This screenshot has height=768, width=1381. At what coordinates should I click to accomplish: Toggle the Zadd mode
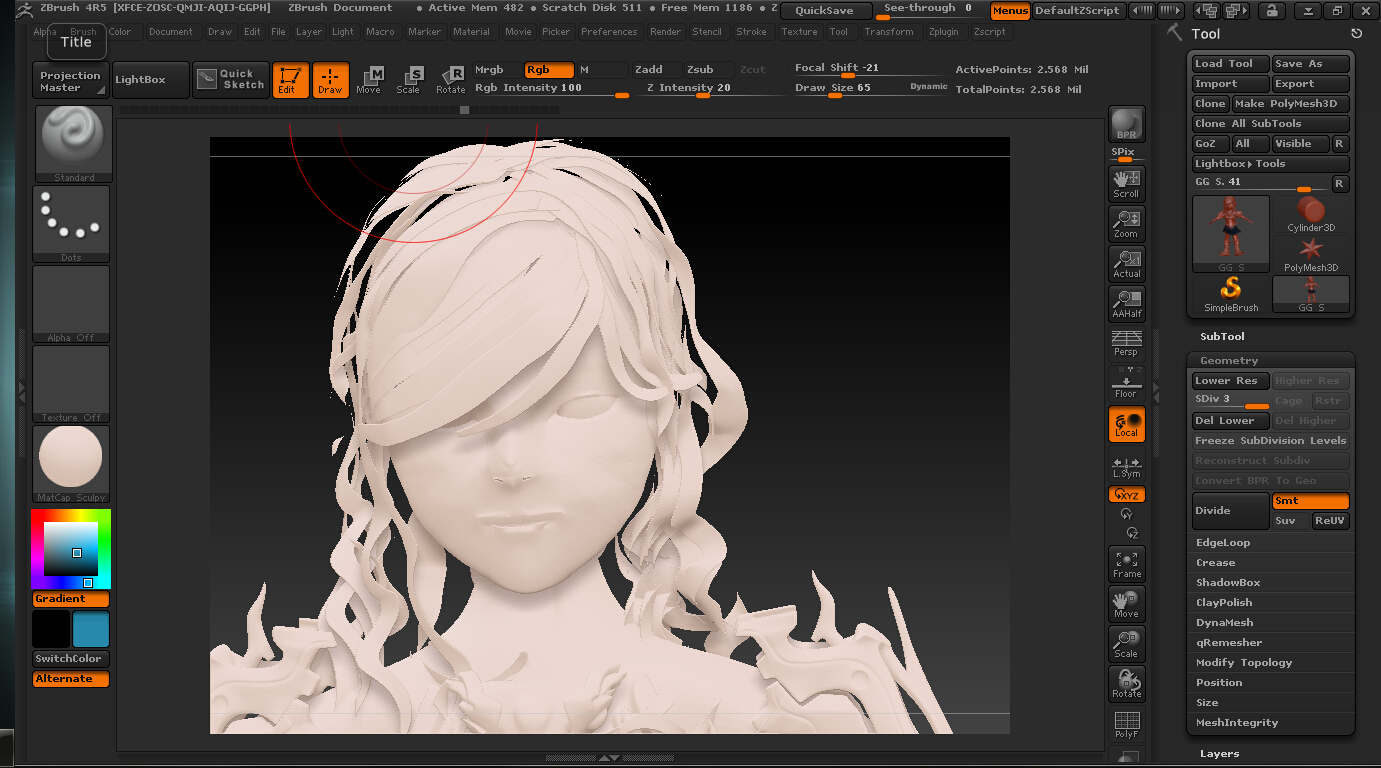point(656,70)
